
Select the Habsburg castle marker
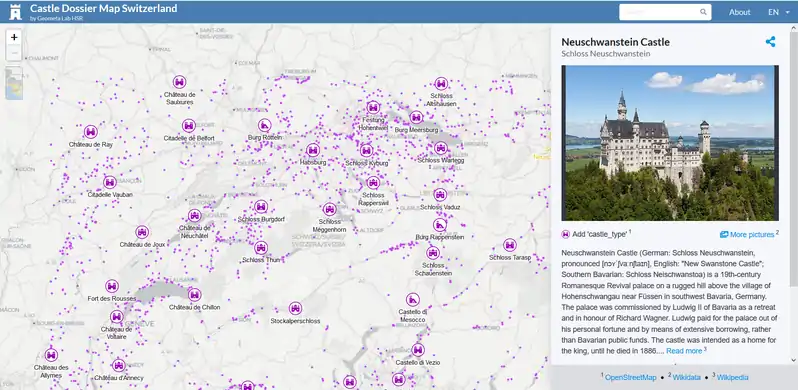(313, 150)
